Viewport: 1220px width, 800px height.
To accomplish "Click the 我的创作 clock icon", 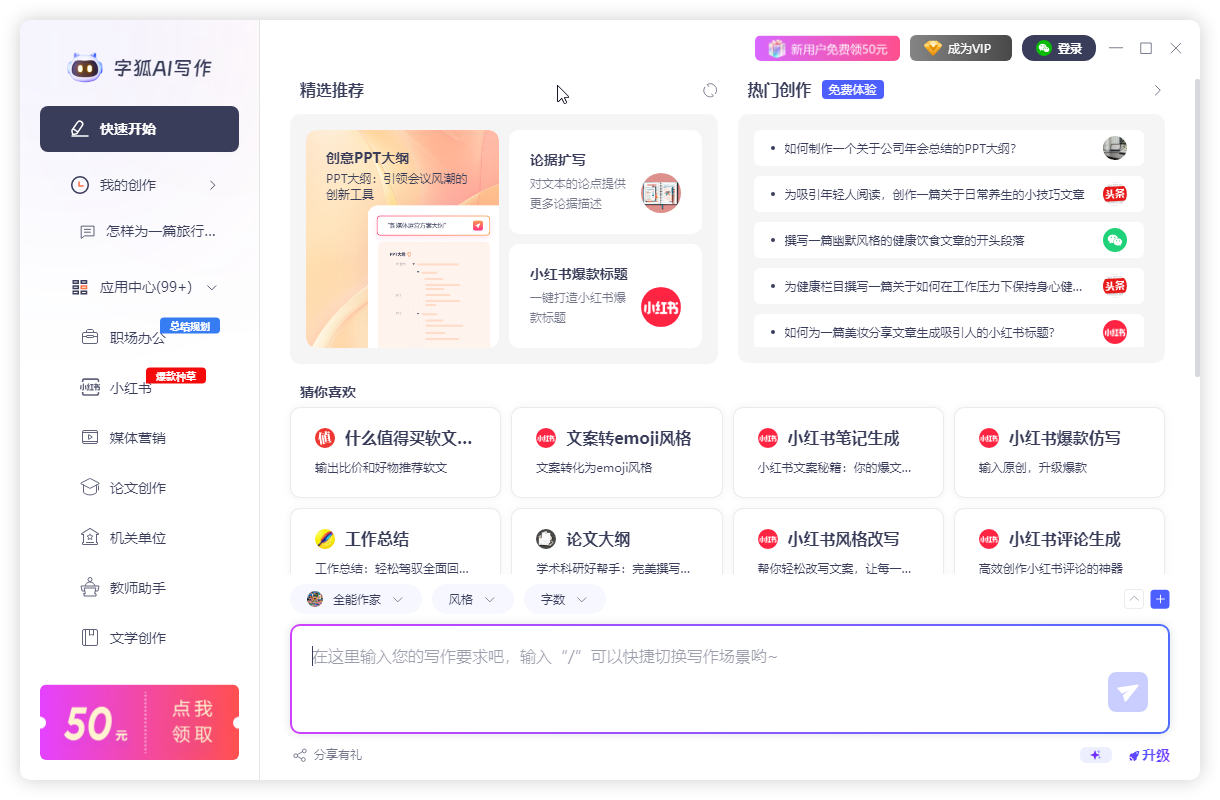I will pyautogui.click(x=79, y=185).
